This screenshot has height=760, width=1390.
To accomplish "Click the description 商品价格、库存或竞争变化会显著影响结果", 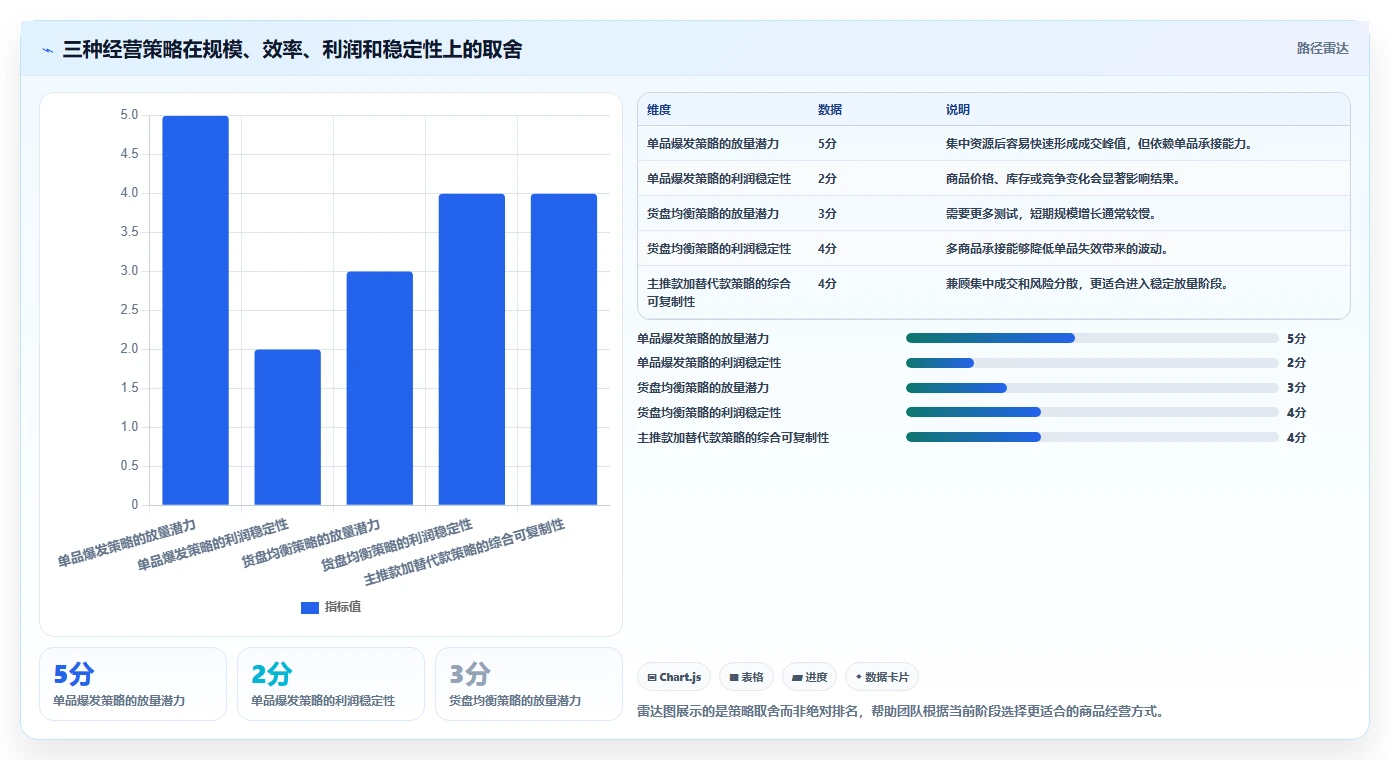I will tap(1063, 179).
